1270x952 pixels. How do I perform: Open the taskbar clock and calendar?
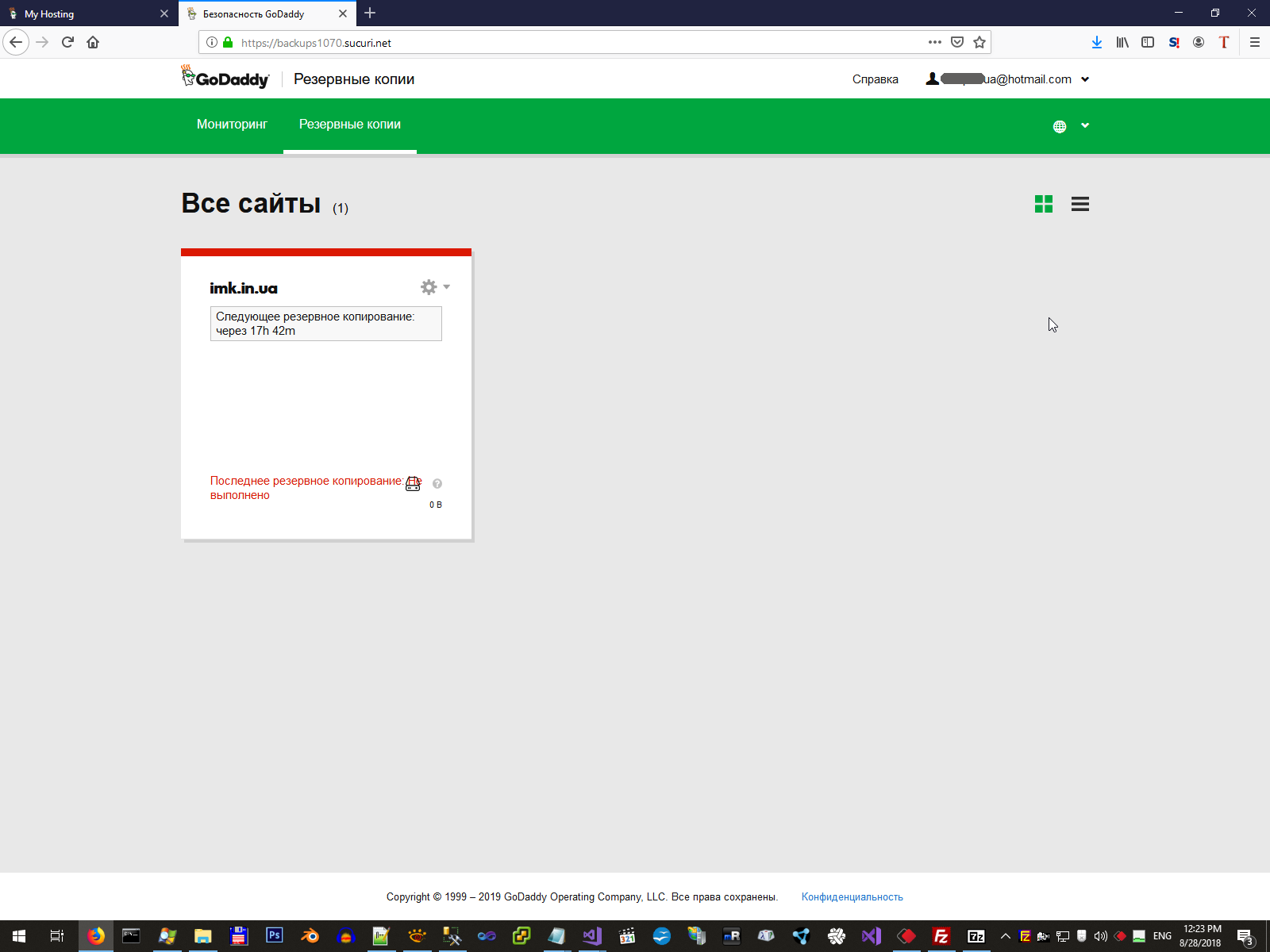1201,936
